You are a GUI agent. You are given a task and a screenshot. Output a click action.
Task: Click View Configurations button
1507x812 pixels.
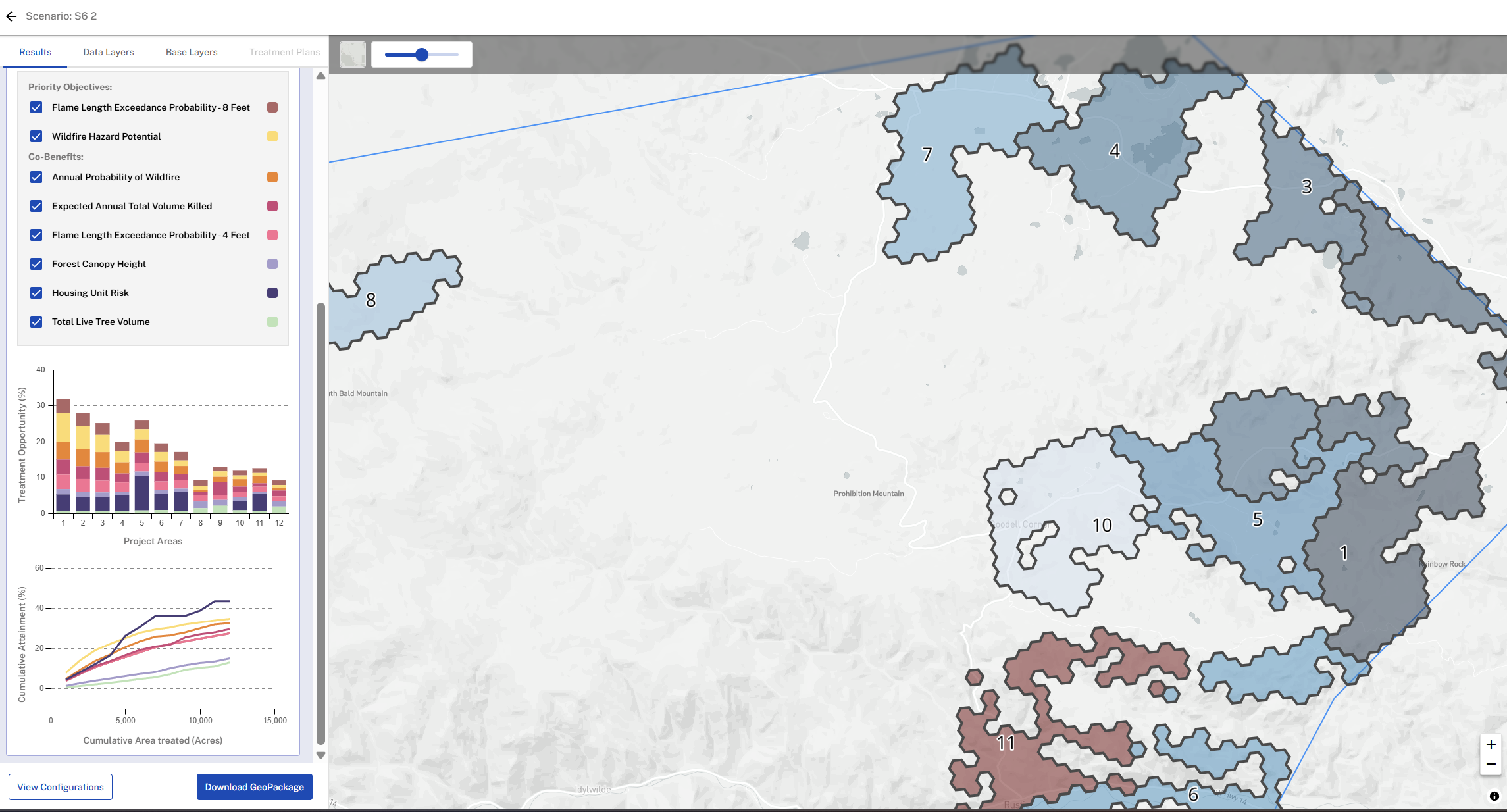[x=61, y=787]
